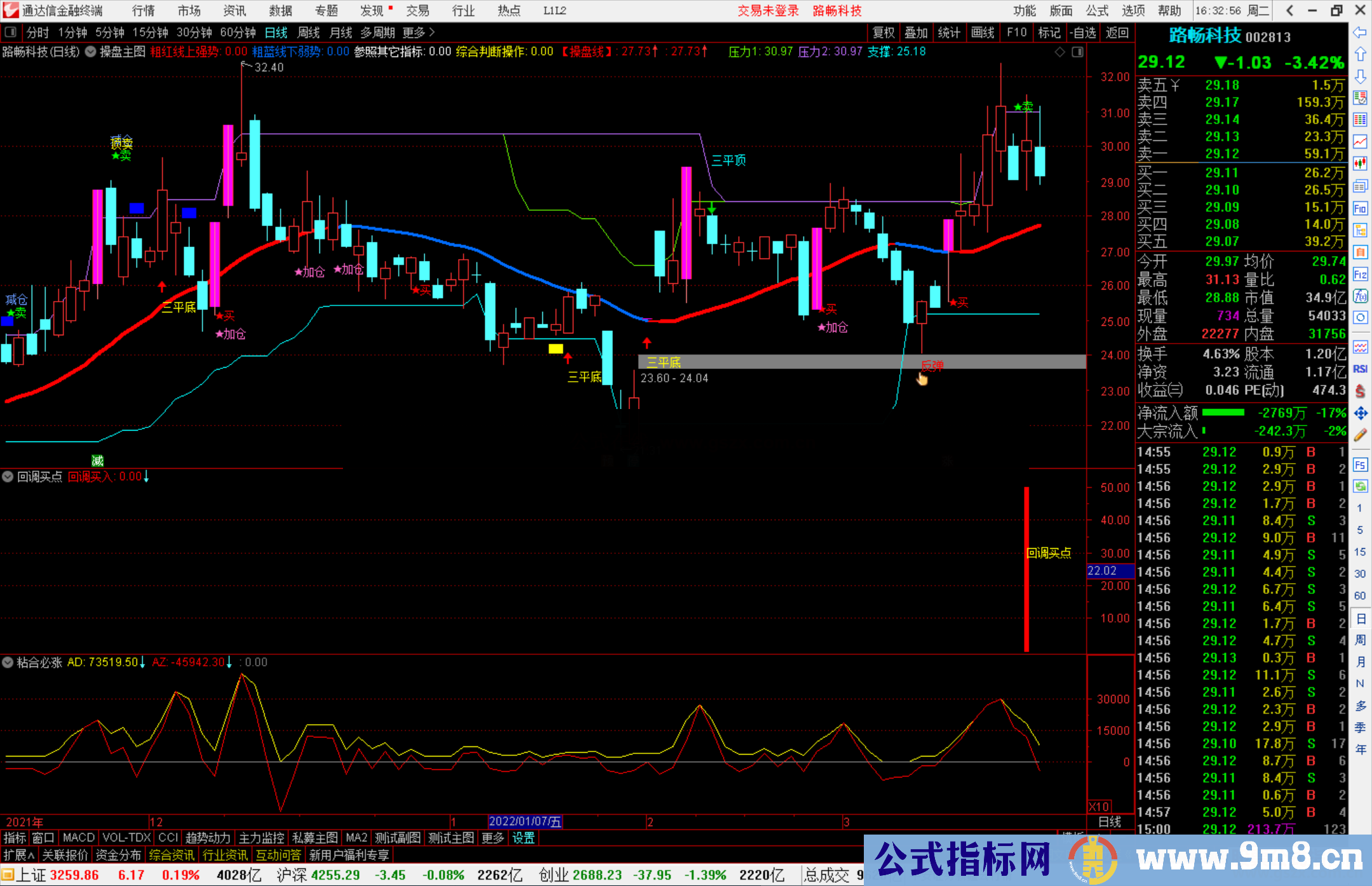Select the pencil drawing tool icon

point(1360,435)
